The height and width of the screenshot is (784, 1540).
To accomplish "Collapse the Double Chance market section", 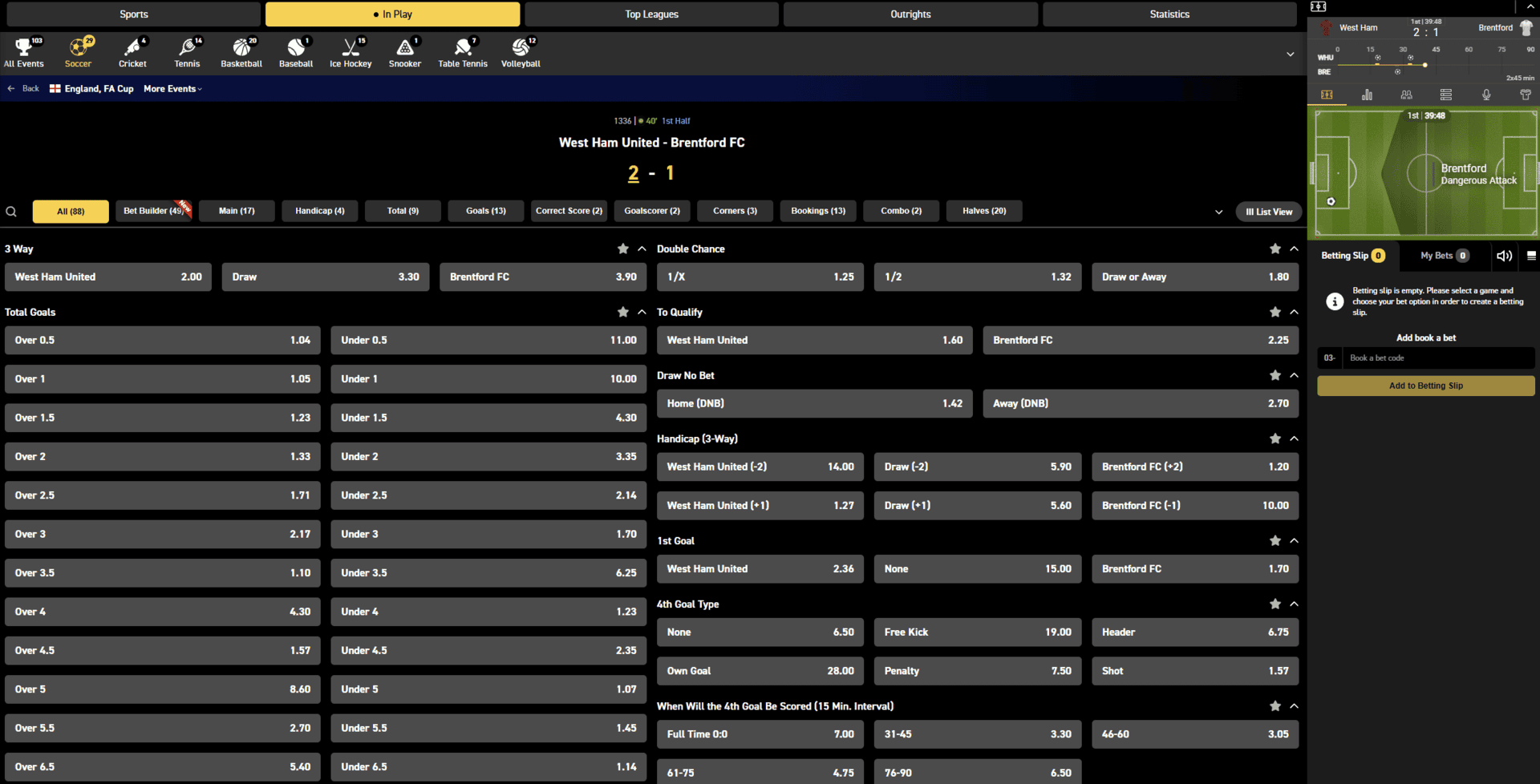I will click(x=1294, y=249).
